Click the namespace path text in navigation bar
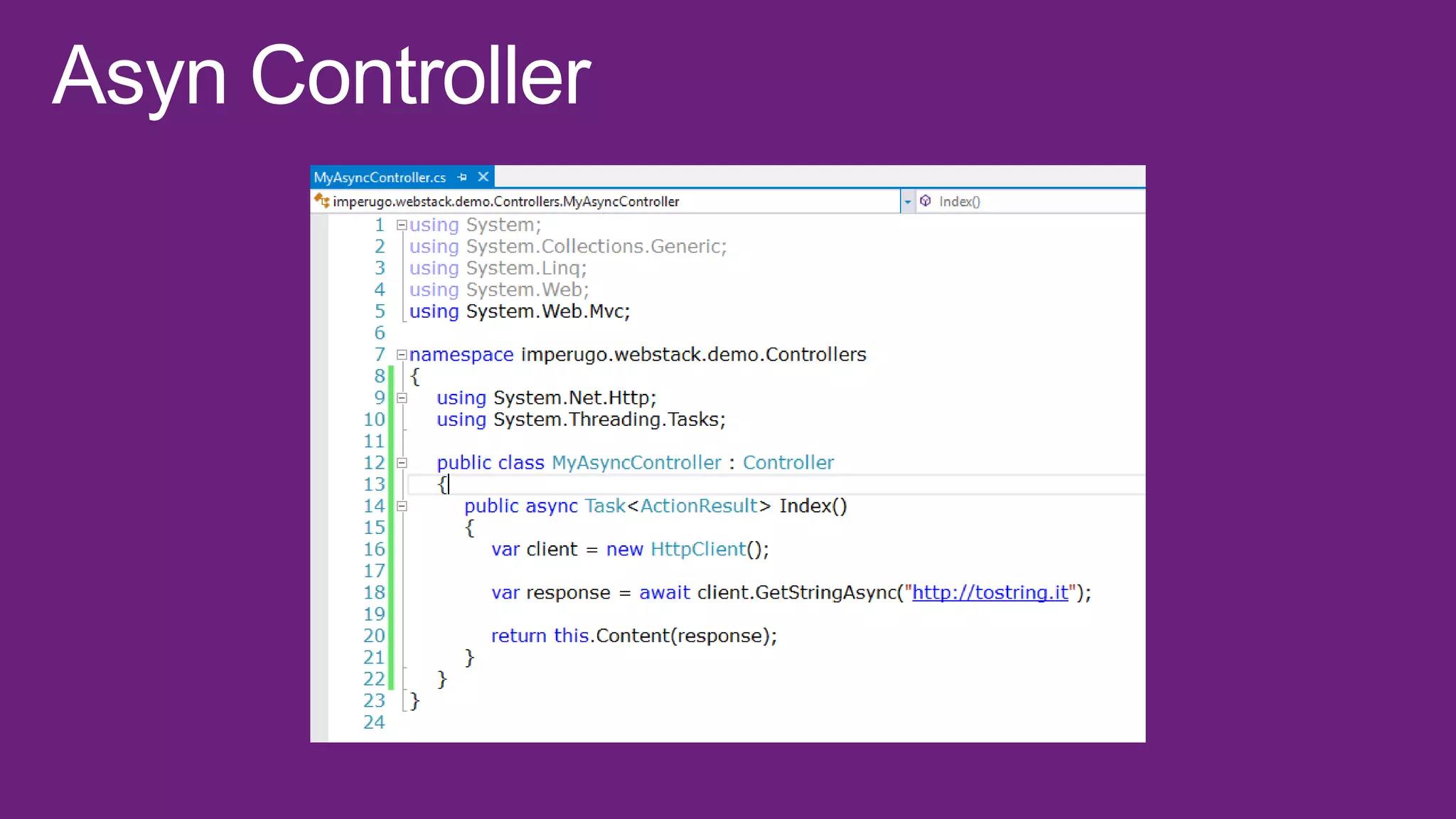This screenshot has height=819, width=1456. 505,202
